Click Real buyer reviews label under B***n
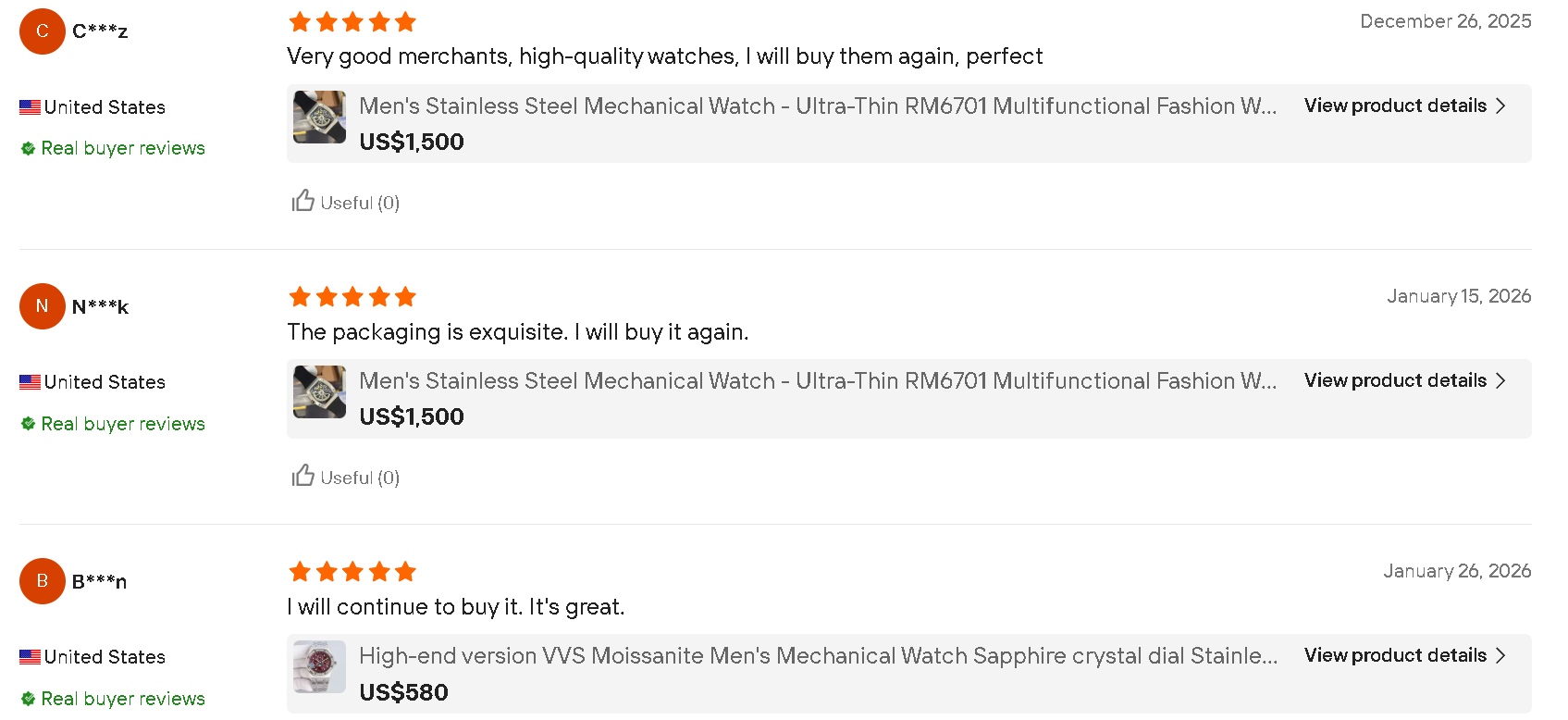The height and width of the screenshot is (720, 1568). pyautogui.click(x=123, y=699)
